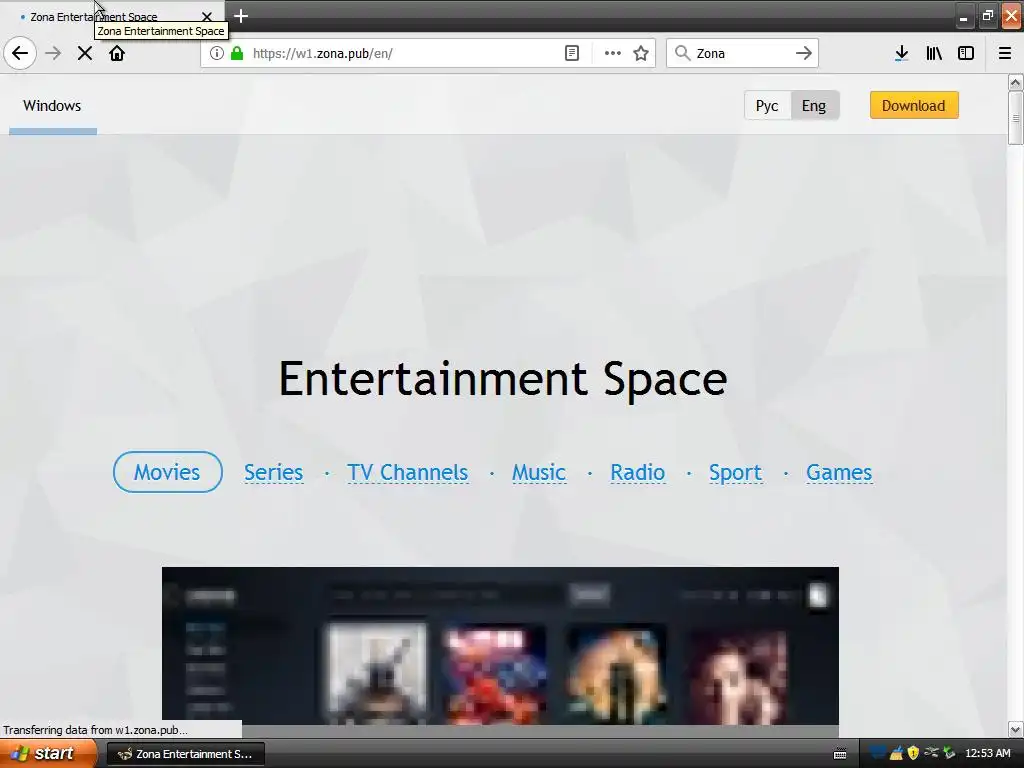Click the forward navigation arrow
This screenshot has width=1024, height=768.
[53, 53]
